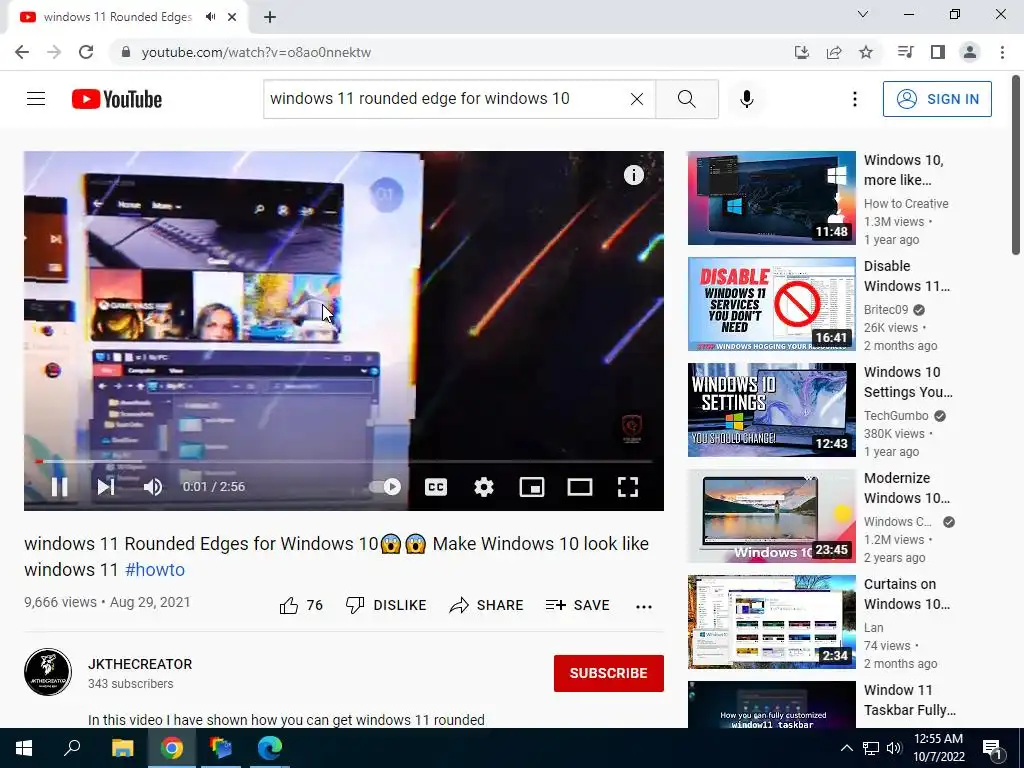Enter full screen mode

[628, 487]
